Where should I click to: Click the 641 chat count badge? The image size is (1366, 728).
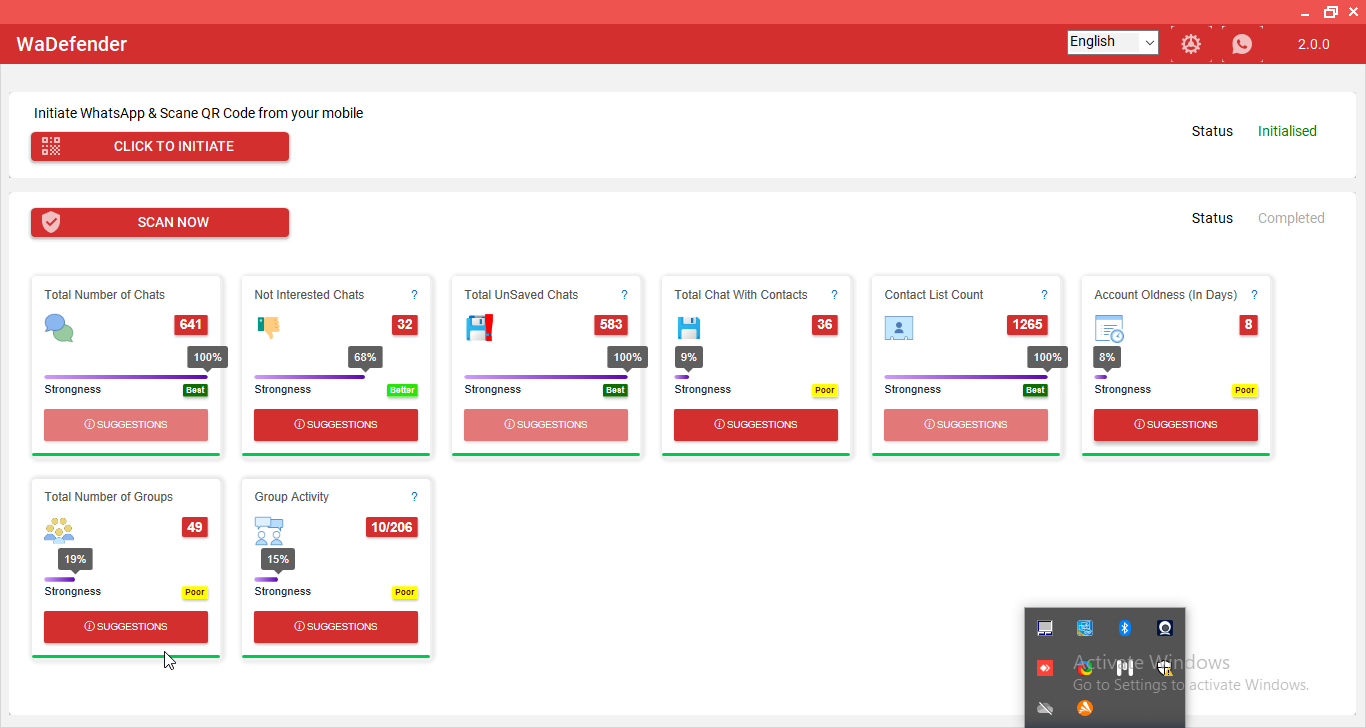[191, 325]
